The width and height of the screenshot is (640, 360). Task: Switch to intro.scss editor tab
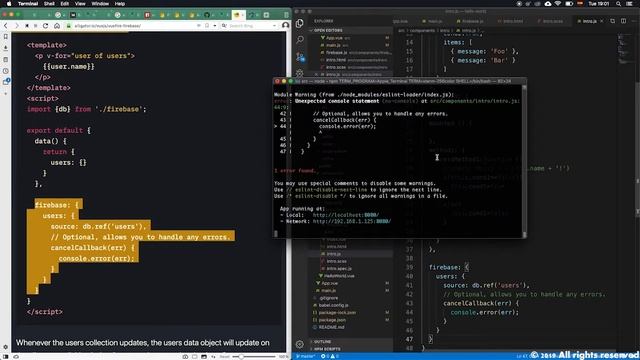coord(551,21)
